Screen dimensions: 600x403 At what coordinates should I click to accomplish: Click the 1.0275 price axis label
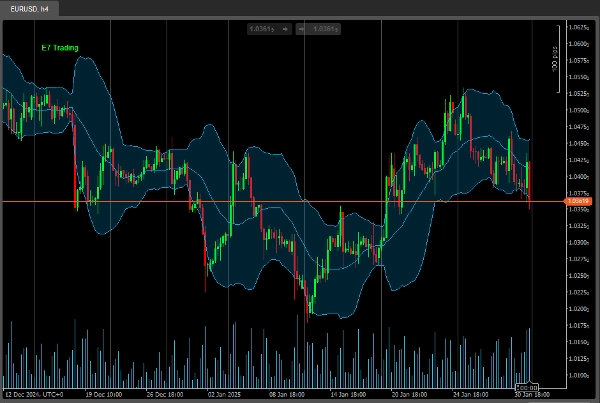coord(578,259)
